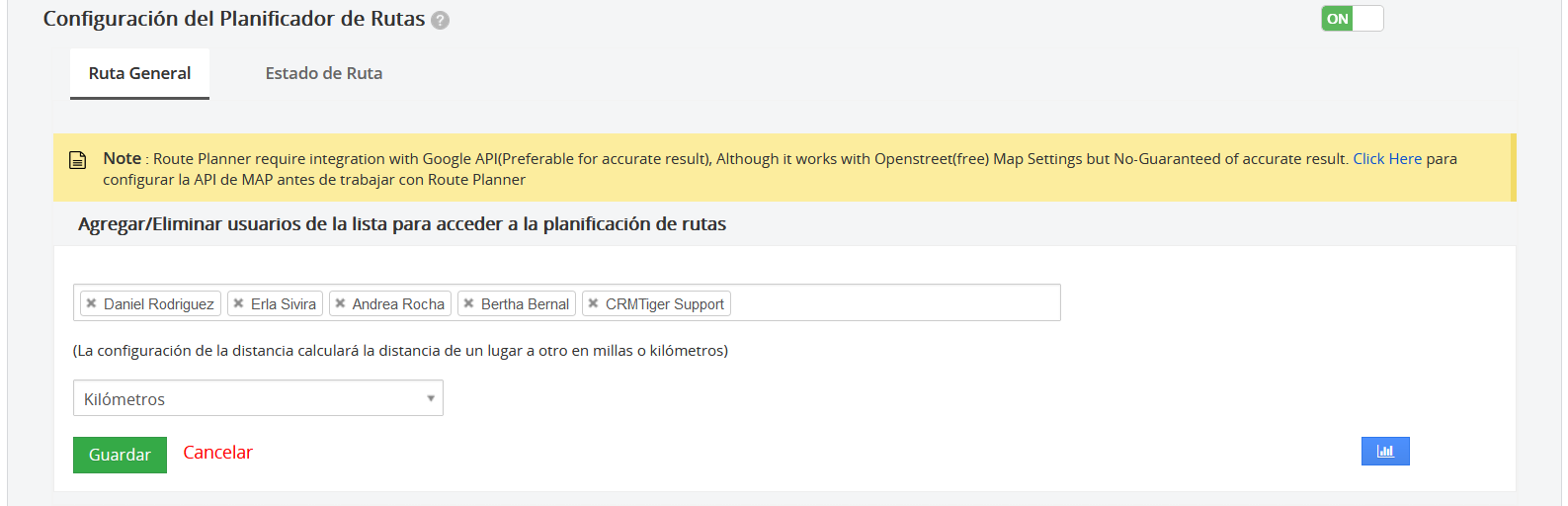
Task: Remove CRMTiger Support using the x icon
Action: (x=593, y=303)
